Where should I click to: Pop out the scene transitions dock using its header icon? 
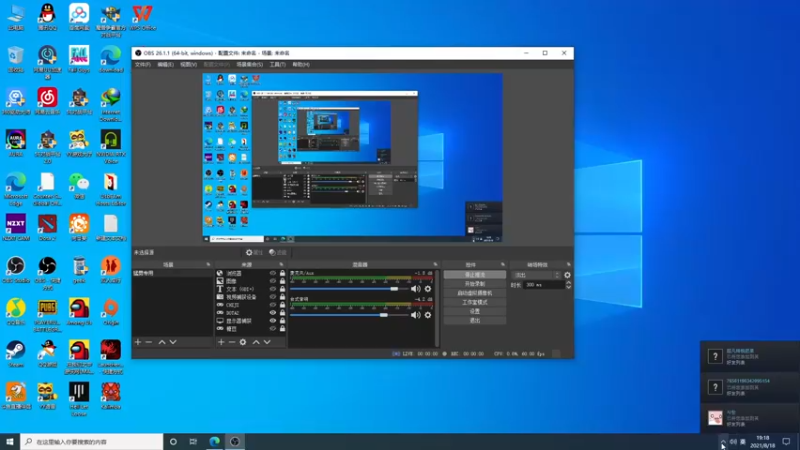point(568,265)
